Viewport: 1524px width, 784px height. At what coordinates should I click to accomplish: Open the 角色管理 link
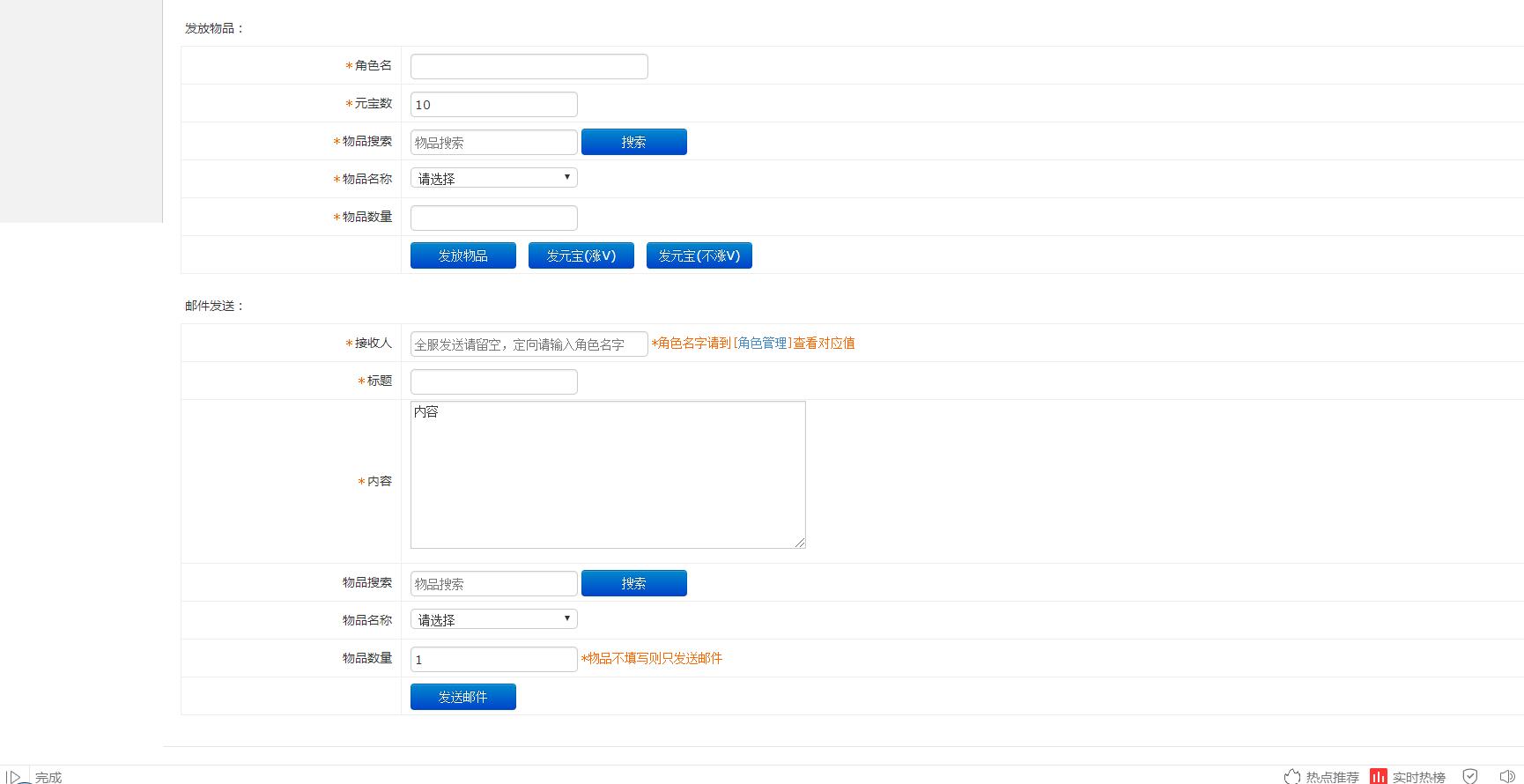tap(762, 343)
